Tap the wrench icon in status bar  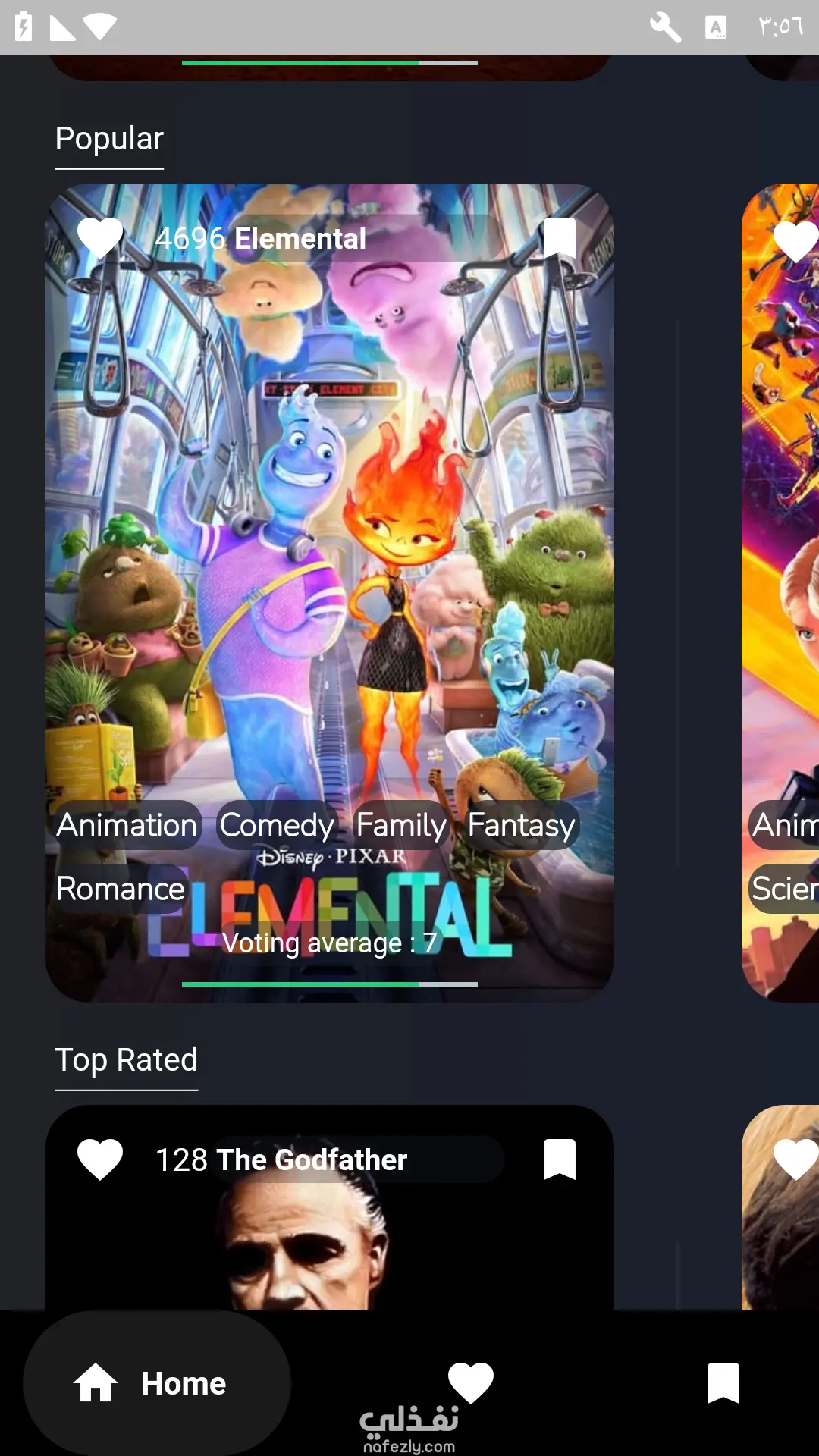point(665,27)
